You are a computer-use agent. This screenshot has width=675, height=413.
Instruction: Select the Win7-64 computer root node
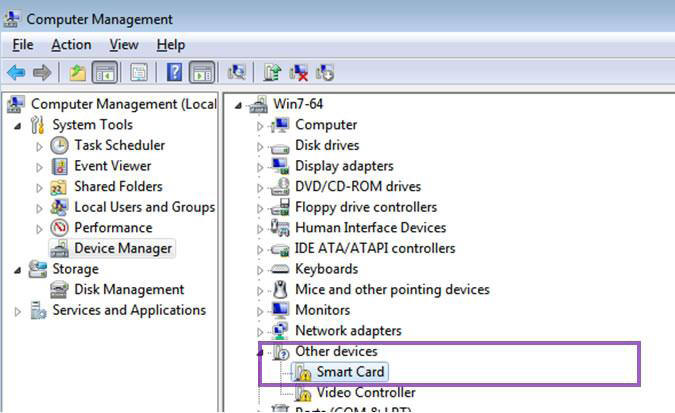pyautogui.click(x=298, y=104)
